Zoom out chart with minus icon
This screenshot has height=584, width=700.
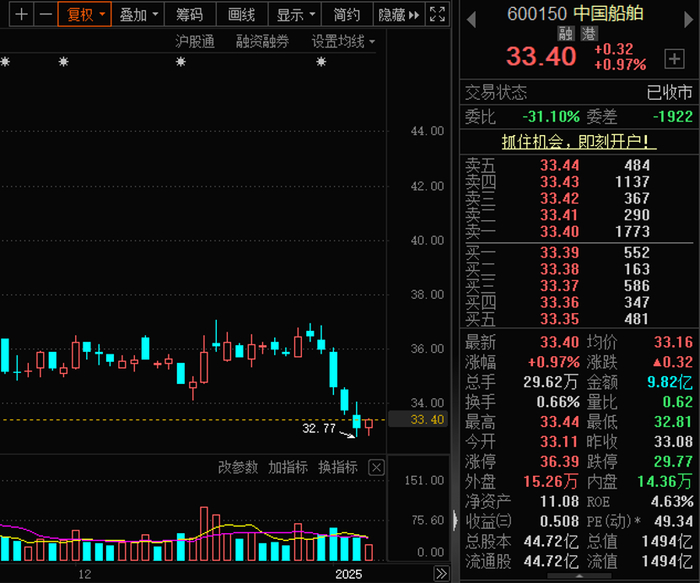[x=45, y=15]
